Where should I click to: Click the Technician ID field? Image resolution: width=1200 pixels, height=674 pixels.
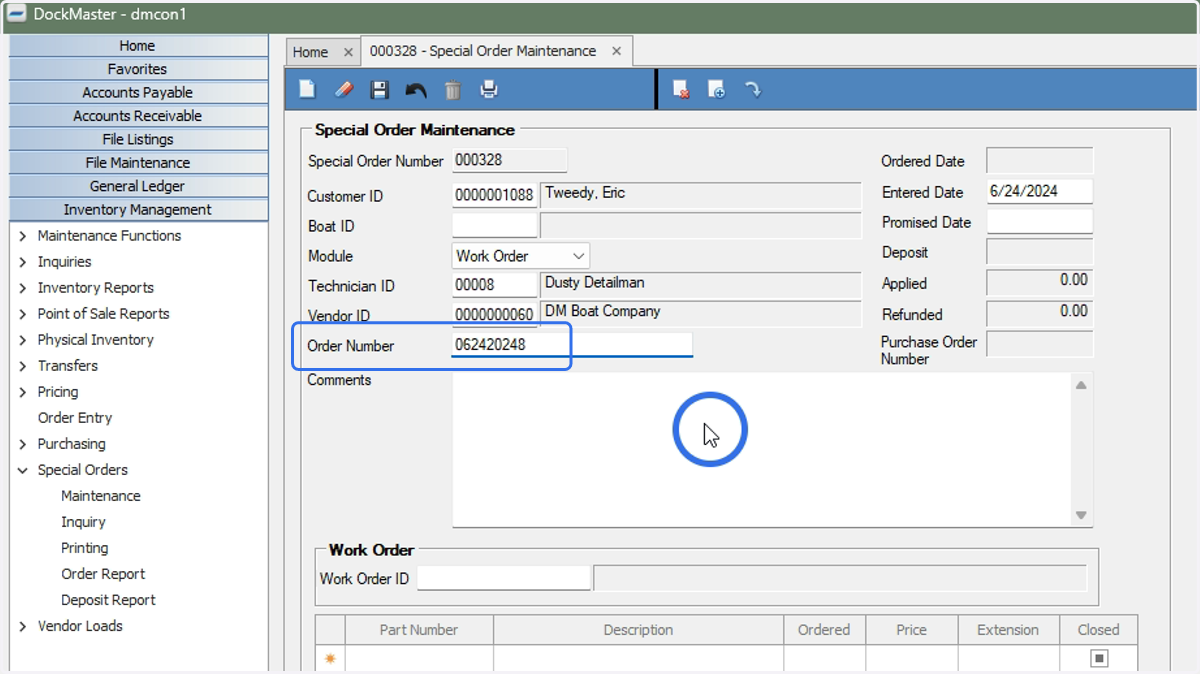pos(494,286)
